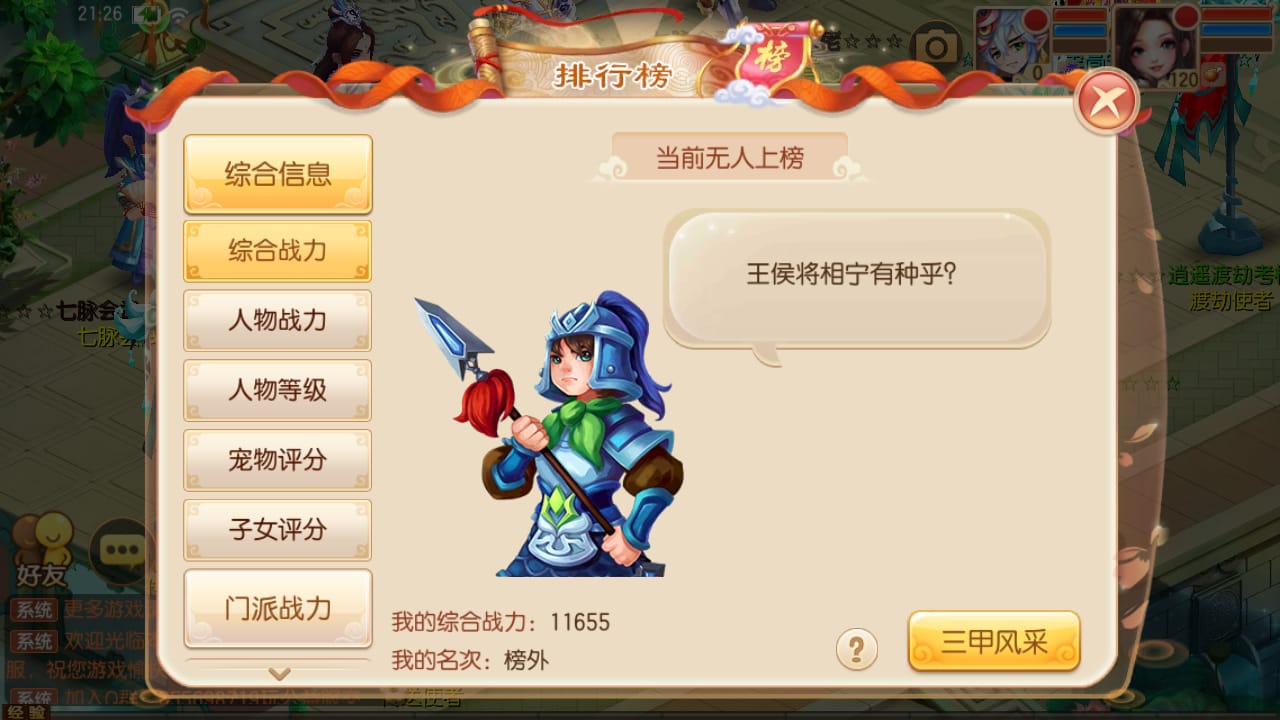Expand category list with down chevron
This screenshot has width=1280, height=720.
(x=279, y=674)
